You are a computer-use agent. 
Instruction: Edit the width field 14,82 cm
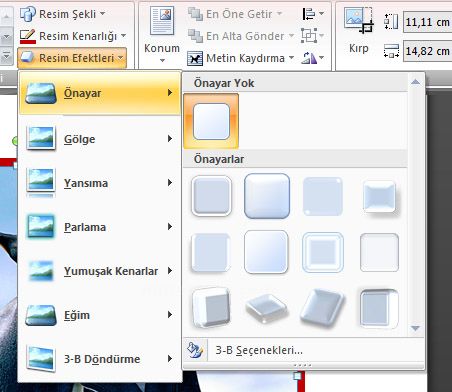point(427,51)
